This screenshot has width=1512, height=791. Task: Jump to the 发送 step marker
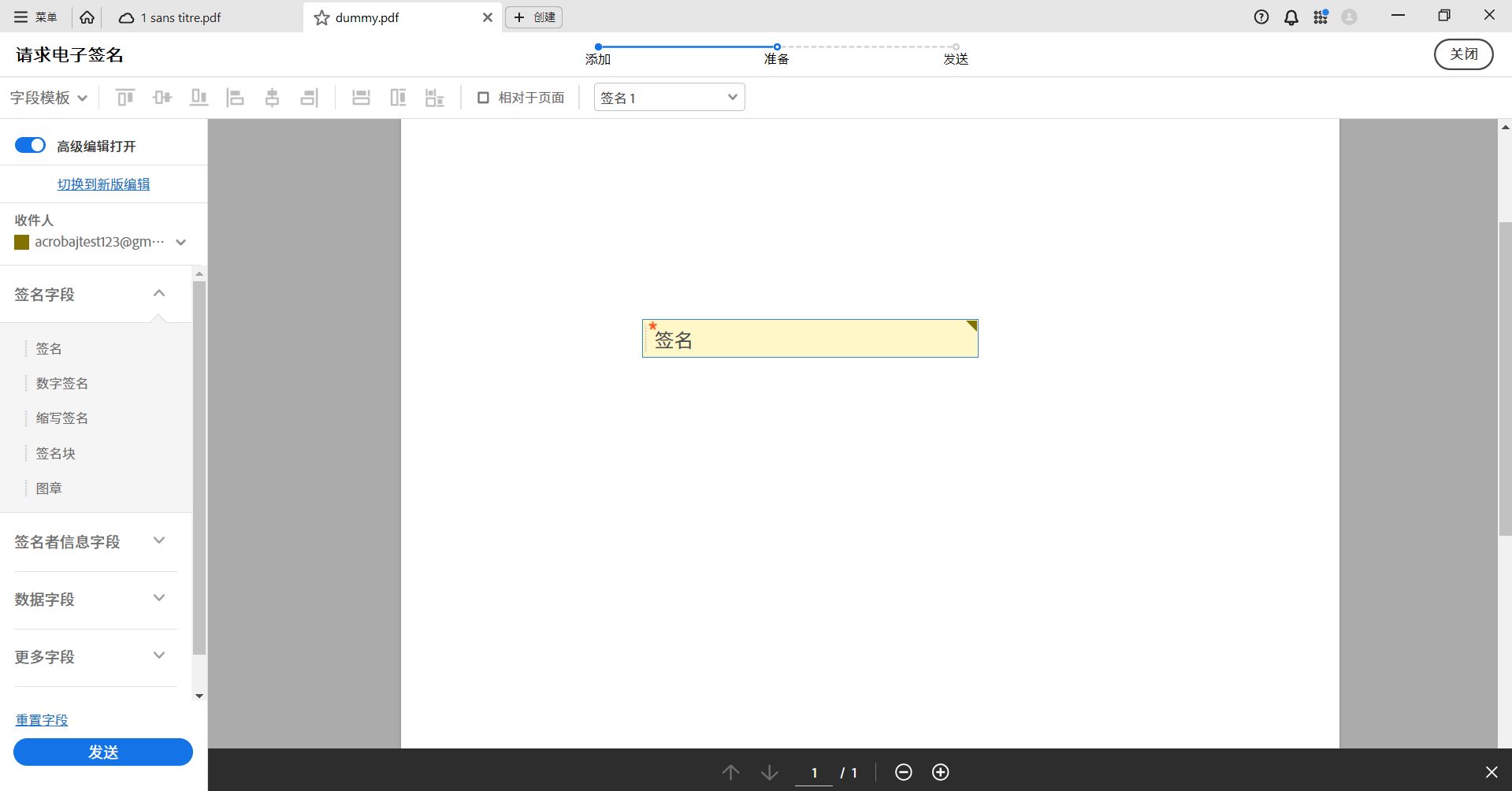tap(956, 47)
